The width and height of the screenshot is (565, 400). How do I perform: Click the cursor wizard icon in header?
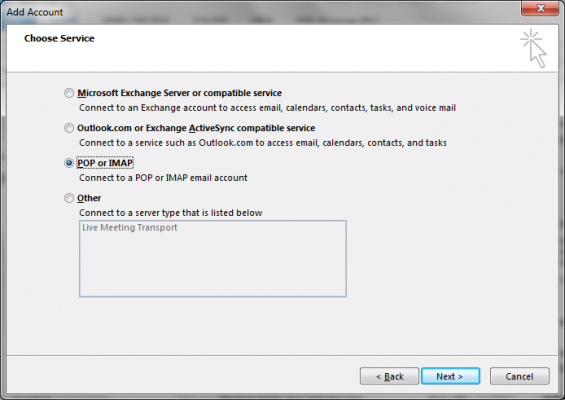coord(534,48)
